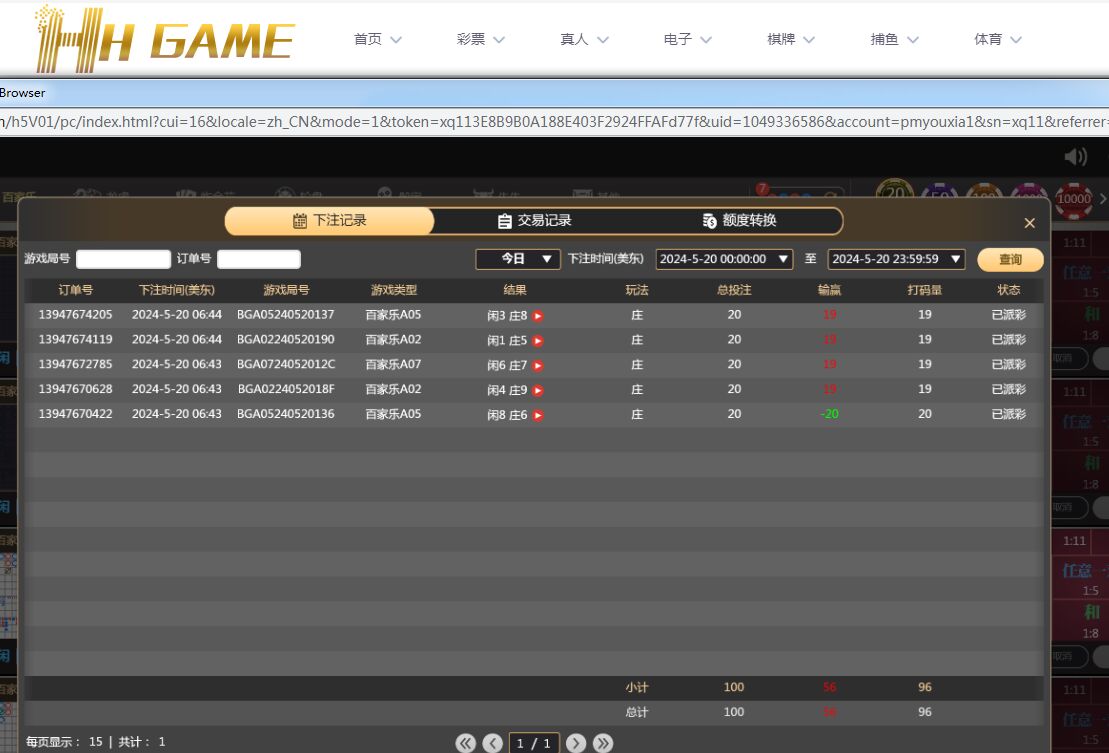Go to the next records page
This screenshot has height=753, width=1109.
pyautogui.click(x=576, y=743)
